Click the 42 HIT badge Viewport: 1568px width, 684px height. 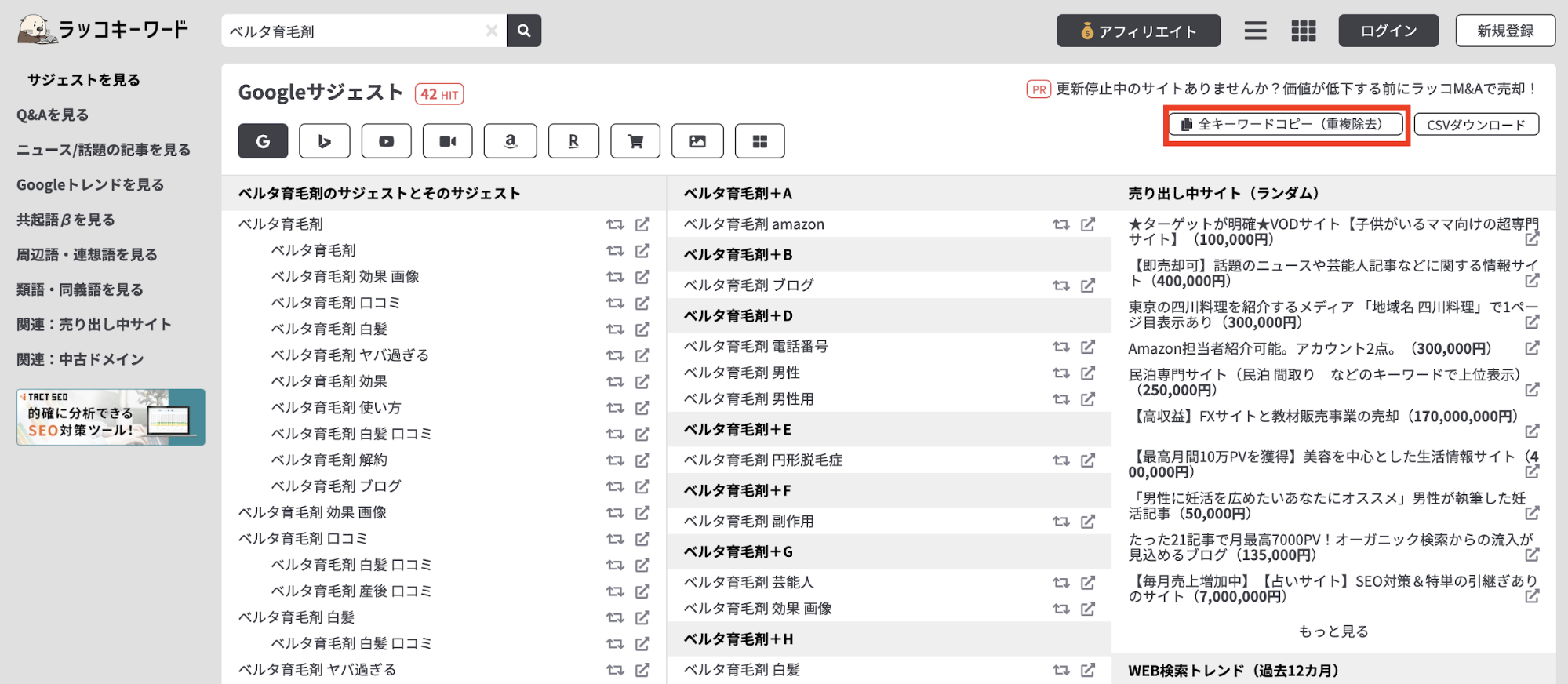[x=439, y=94]
